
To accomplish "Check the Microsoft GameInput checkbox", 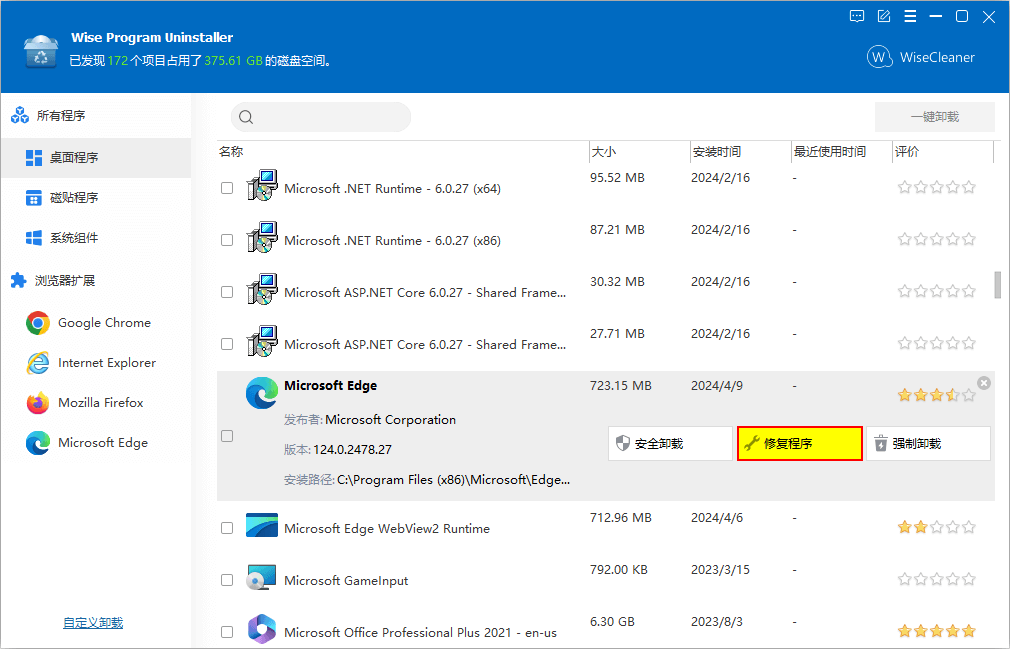I will pyautogui.click(x=227, y=580).
